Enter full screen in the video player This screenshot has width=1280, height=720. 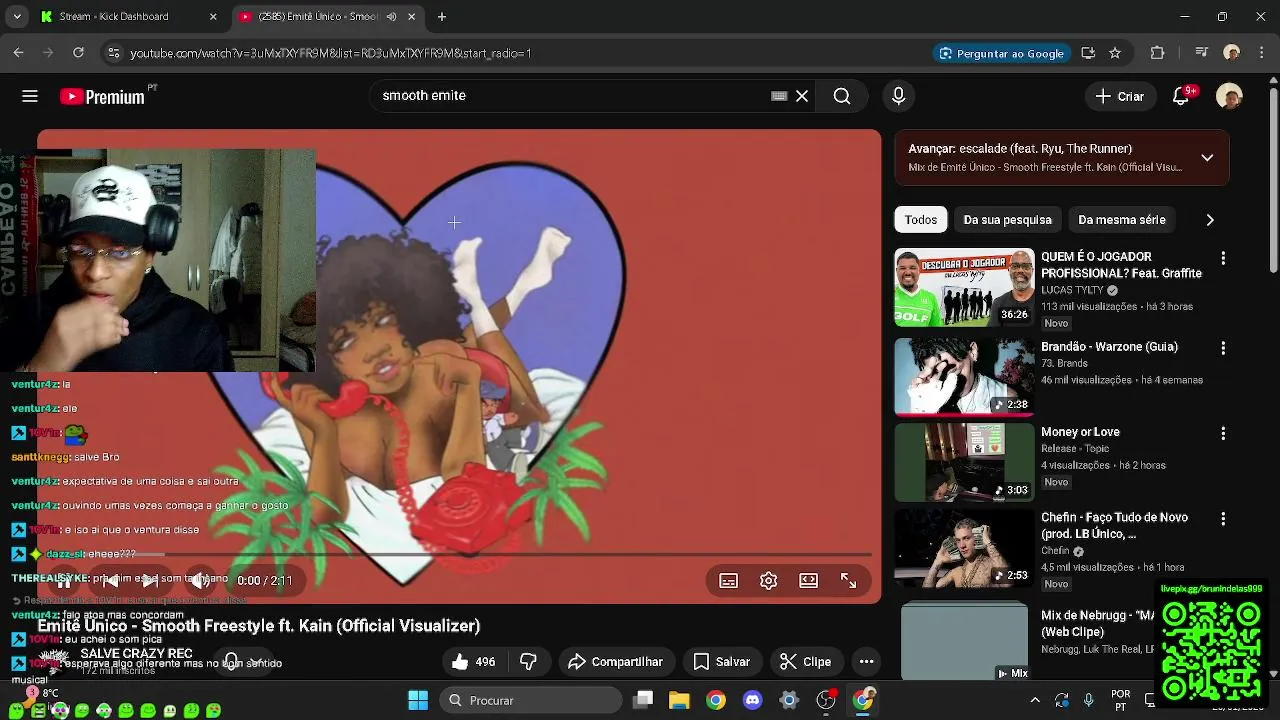pos(849,581)
